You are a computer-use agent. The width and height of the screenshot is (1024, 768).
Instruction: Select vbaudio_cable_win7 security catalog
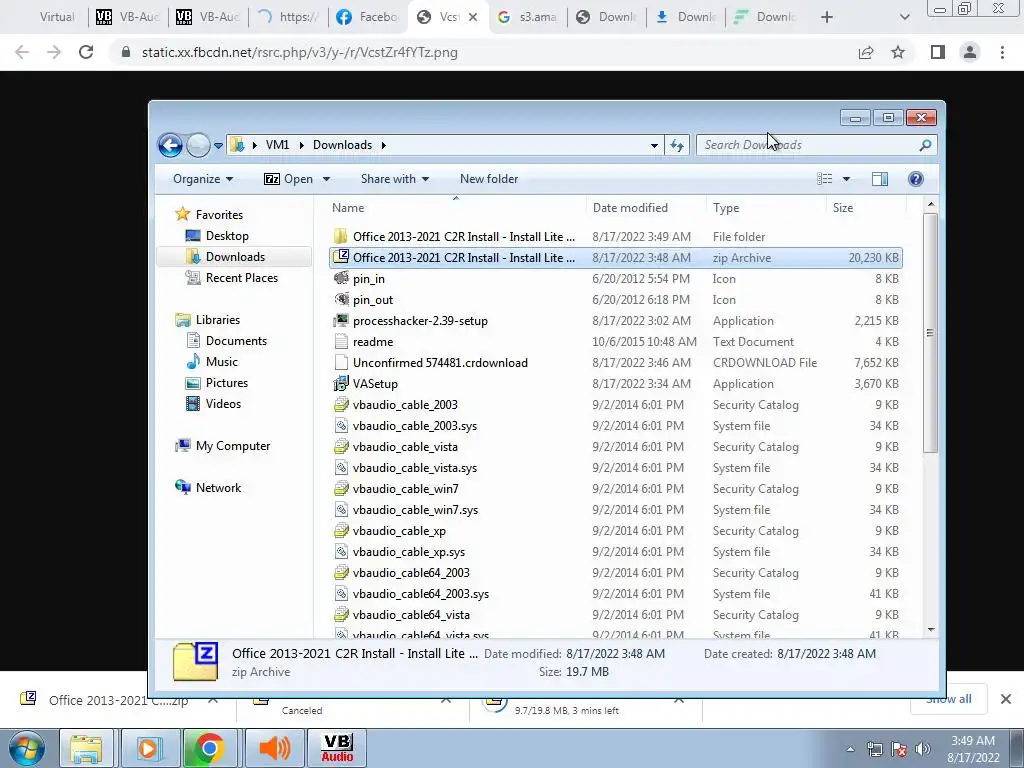point(405,488)
